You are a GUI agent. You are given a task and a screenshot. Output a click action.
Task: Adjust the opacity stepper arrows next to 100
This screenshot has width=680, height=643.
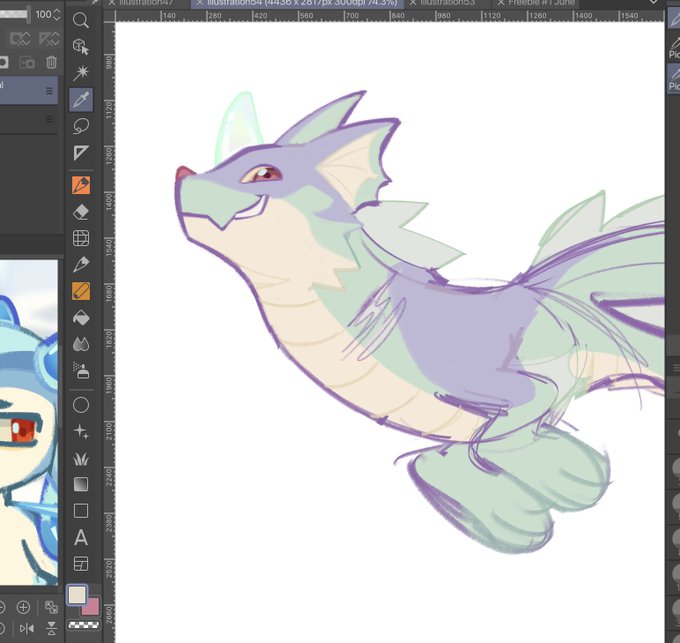pyautogui.click(x=57, y=15)
